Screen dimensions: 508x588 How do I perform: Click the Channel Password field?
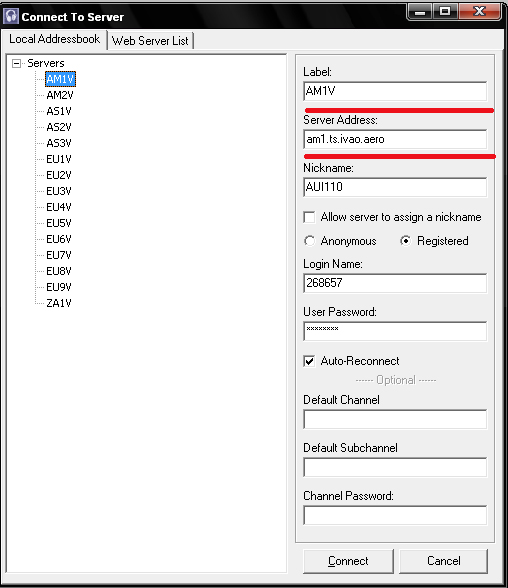(x=395, y=515)
